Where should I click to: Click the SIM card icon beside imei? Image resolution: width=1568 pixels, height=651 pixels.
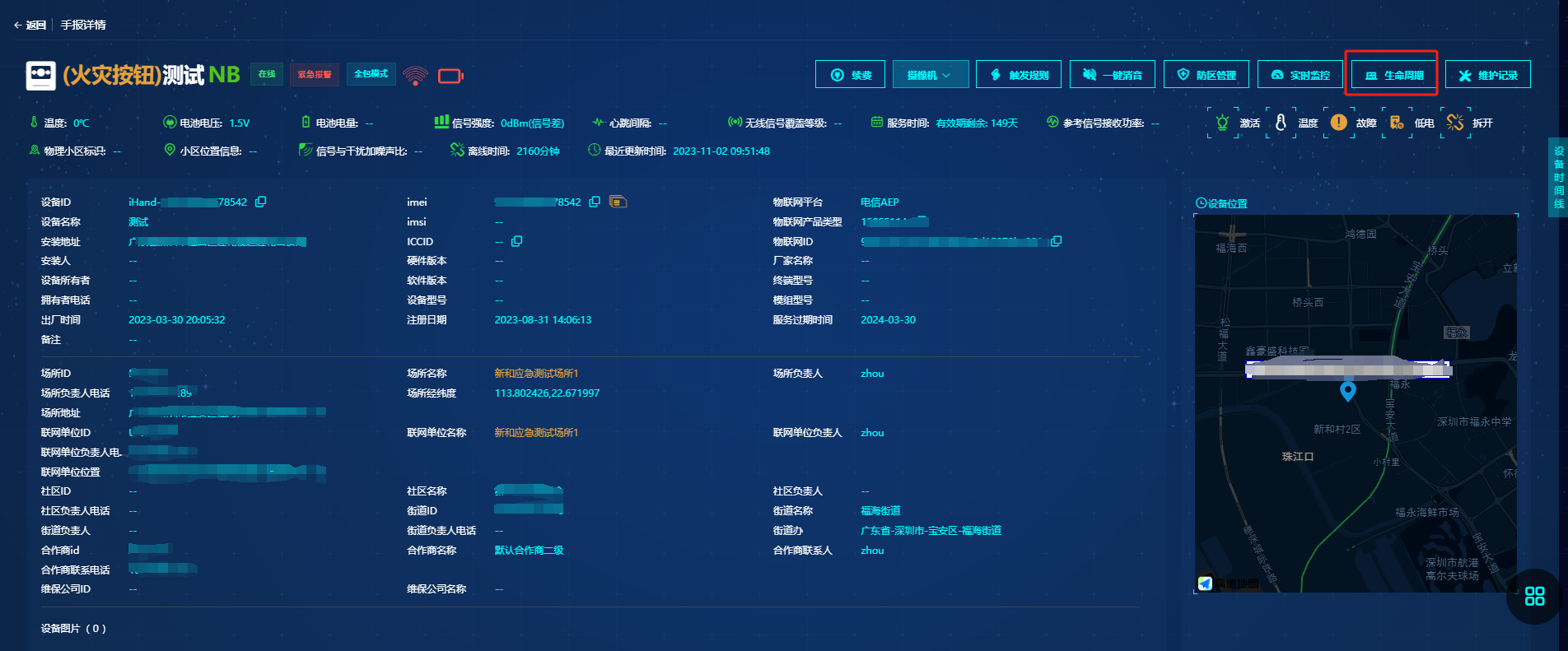618,202
